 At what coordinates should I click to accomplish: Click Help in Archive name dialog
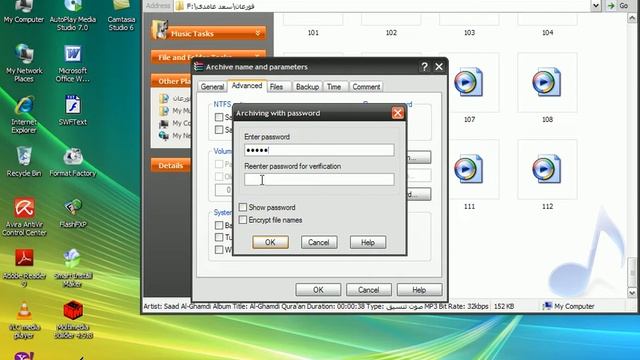[x=419, y=290]
